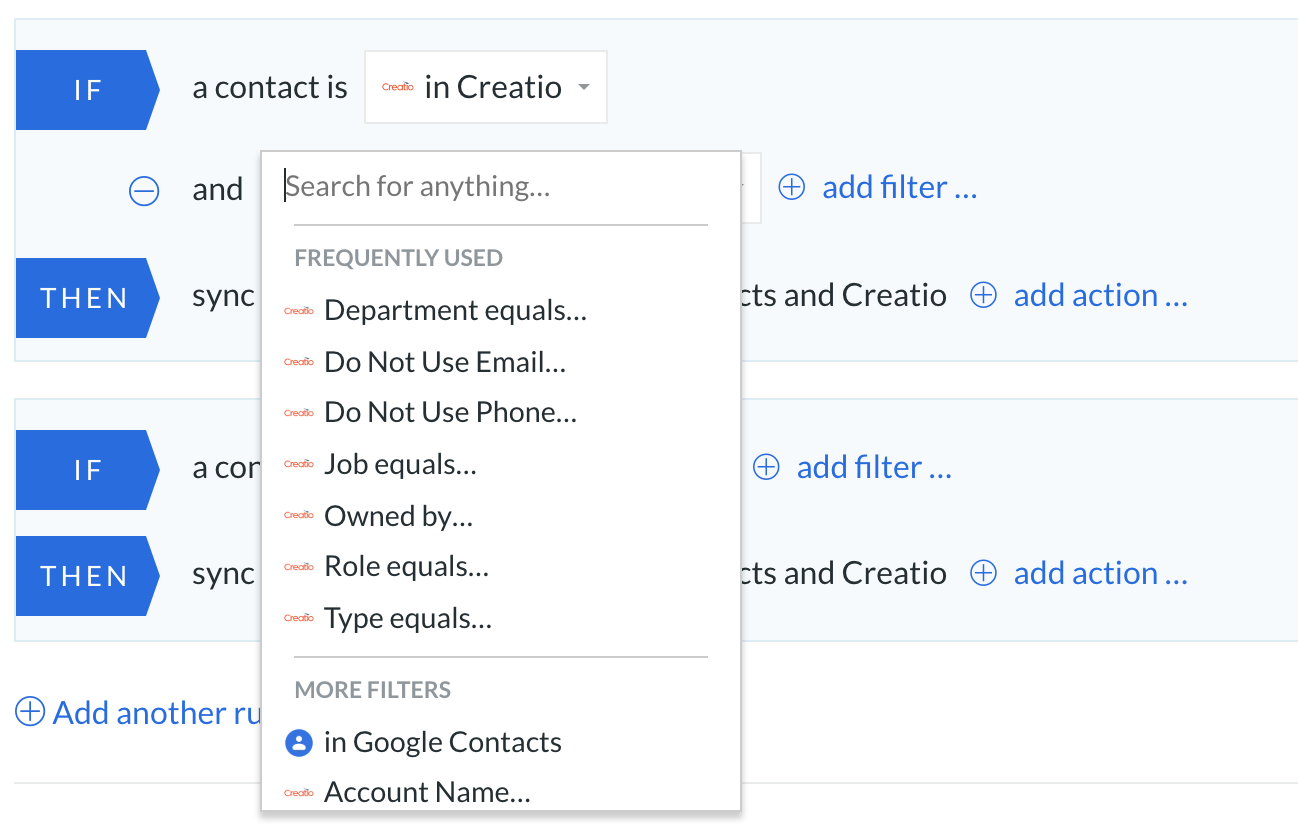Click 'add filter …' in second rule
This screenshot has width=1298, height=830.
coord(874,467)
